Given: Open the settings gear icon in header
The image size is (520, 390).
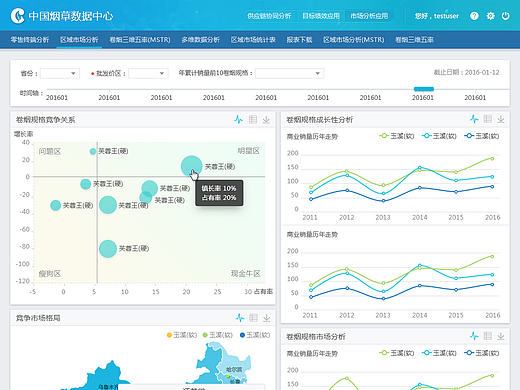Looking at the screenshot, I should point(490,16).
